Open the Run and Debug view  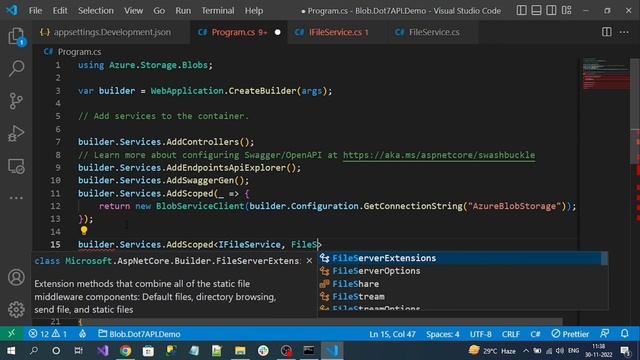[16, 133]
